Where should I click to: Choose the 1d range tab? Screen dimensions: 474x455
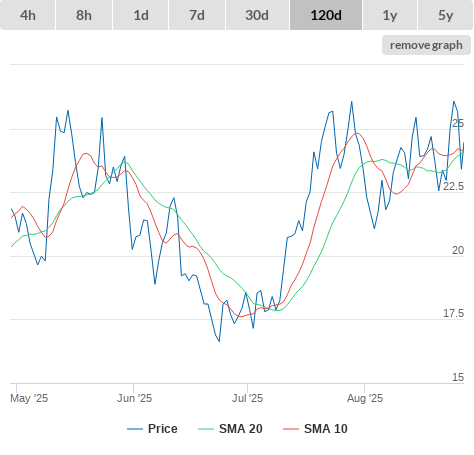tap(141, 15)
